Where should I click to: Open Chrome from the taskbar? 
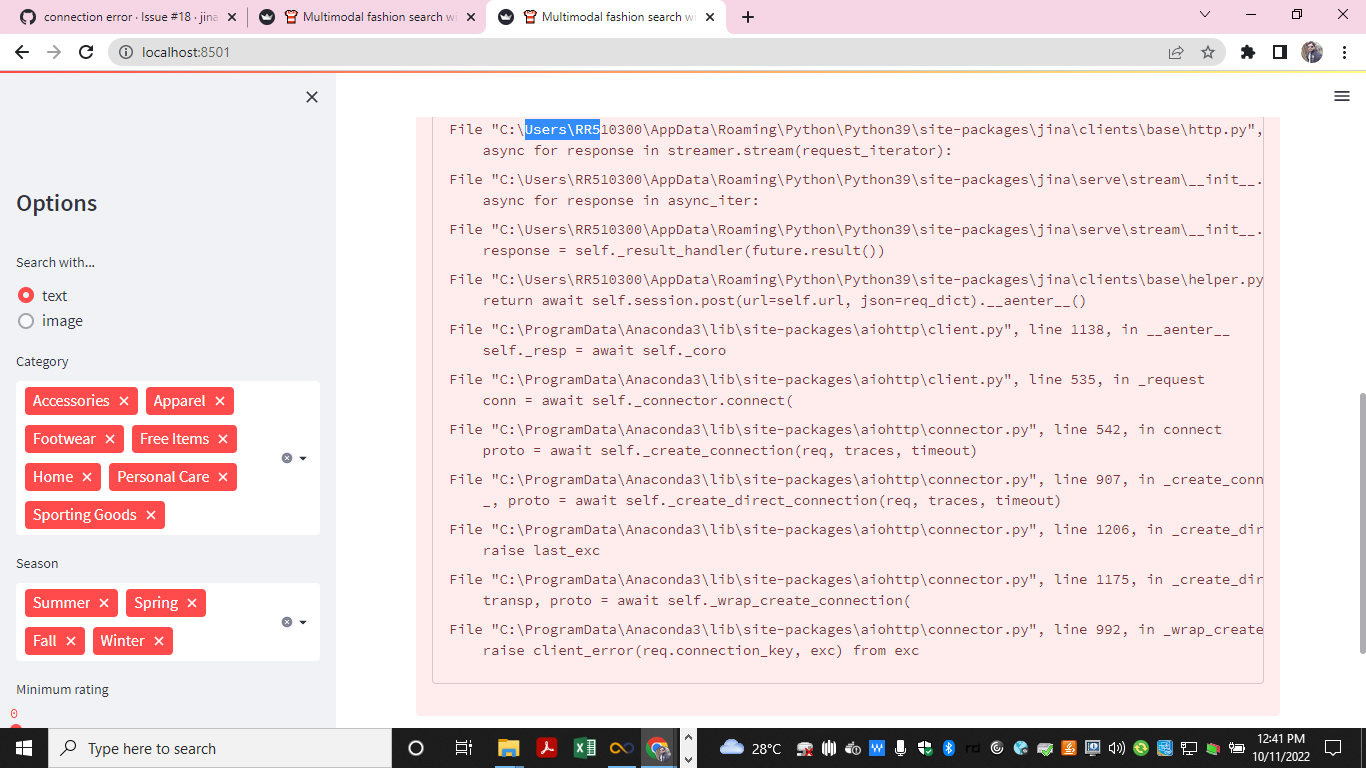[x=658, y=748]
